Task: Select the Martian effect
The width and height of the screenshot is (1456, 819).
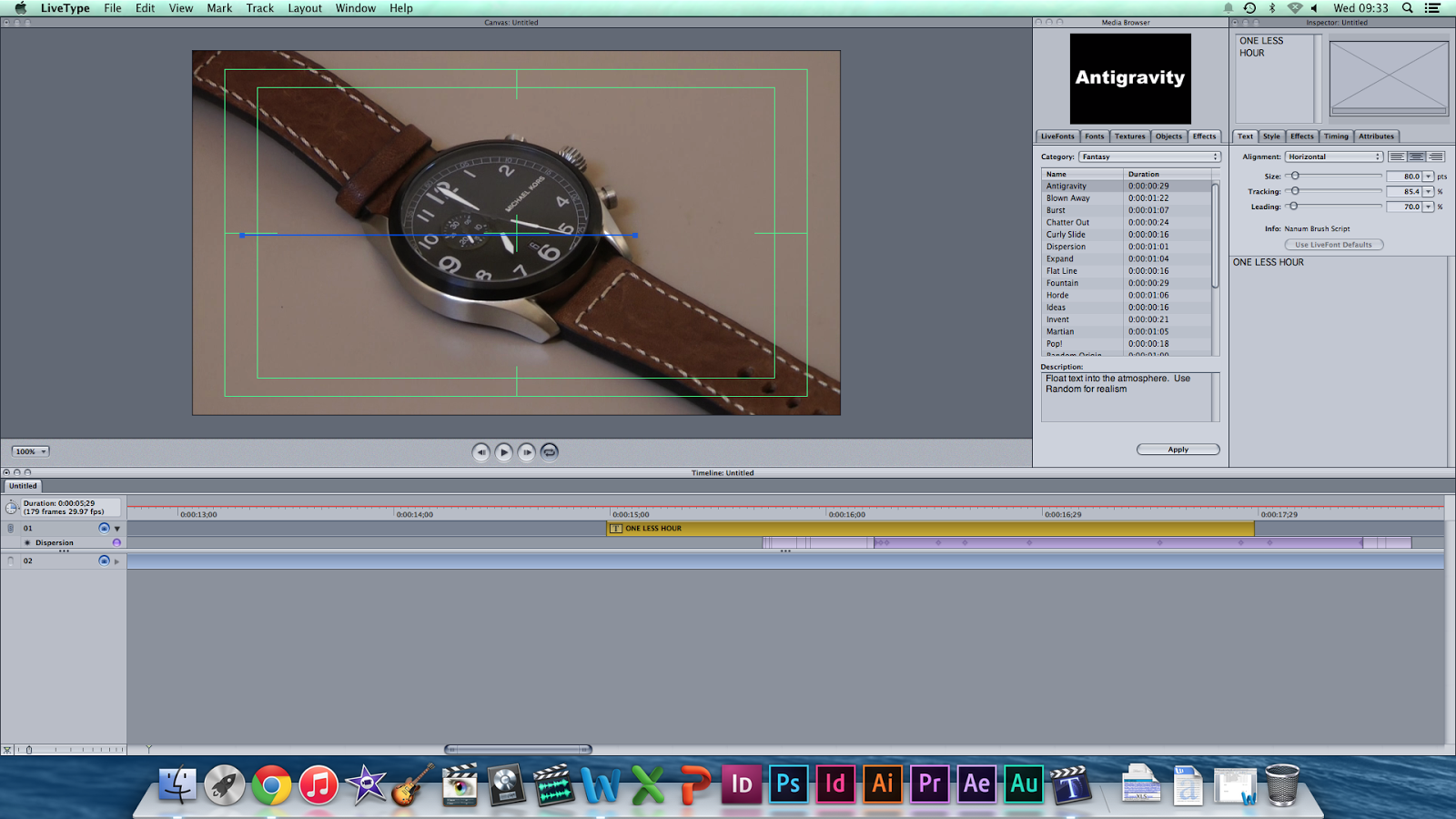Action: (1126, 332)
